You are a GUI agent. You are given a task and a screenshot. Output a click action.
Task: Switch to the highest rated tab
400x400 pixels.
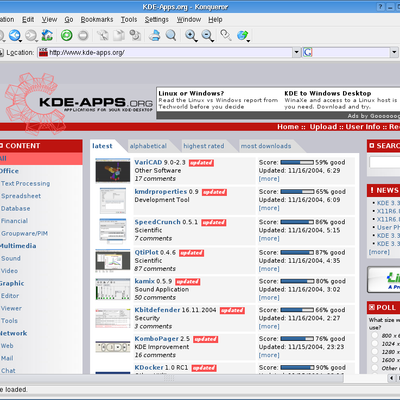click(x=204, y=146)
